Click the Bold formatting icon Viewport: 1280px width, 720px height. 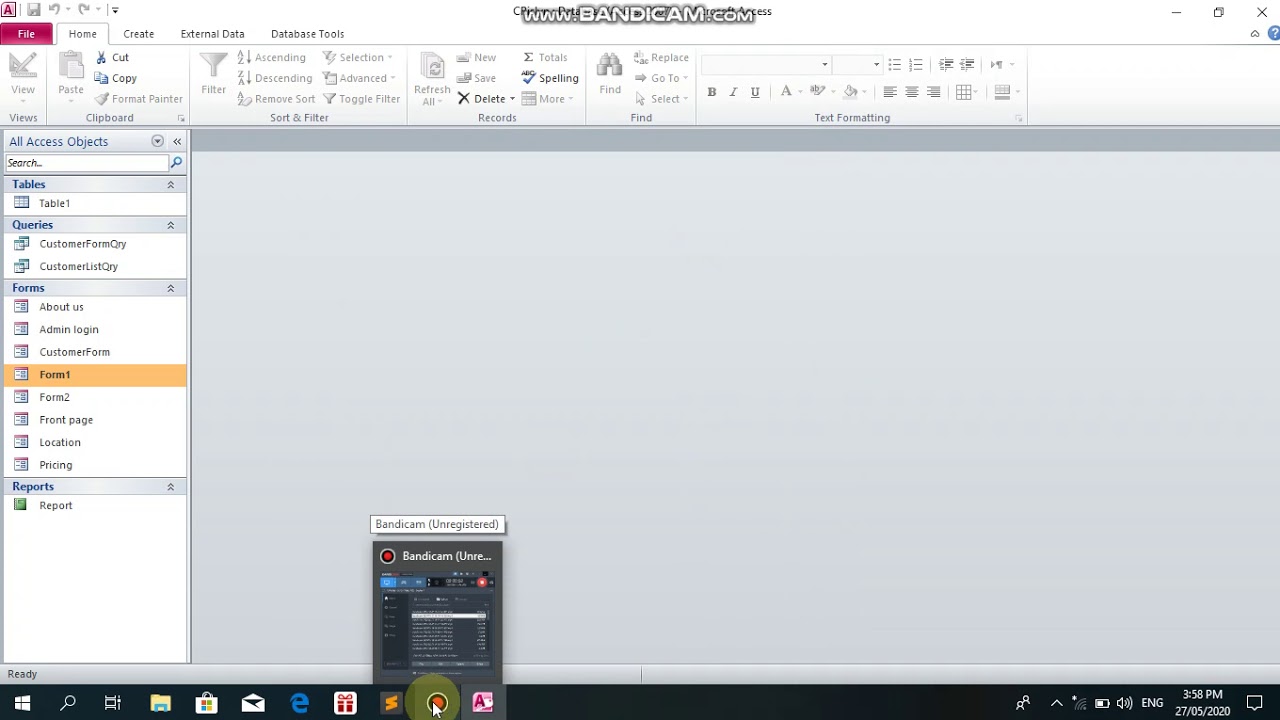(x=711, y=92)
